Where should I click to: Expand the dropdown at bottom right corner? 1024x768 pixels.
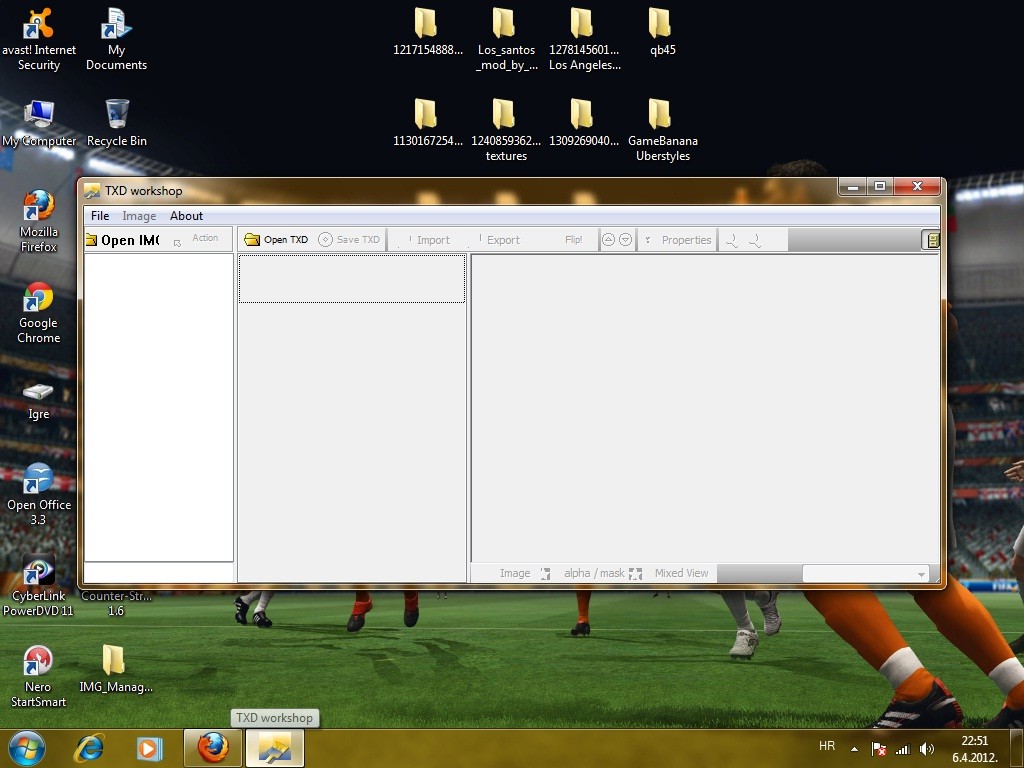(x=921, y=574)
